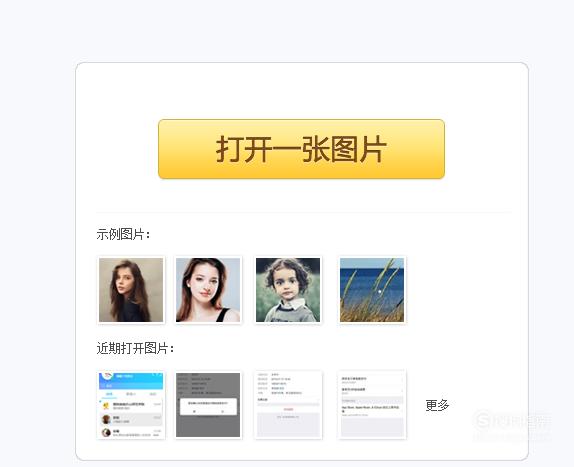Click the faint watermark logo bottom right
Viewport: 574px width, 467px height.
click(512, 423)
